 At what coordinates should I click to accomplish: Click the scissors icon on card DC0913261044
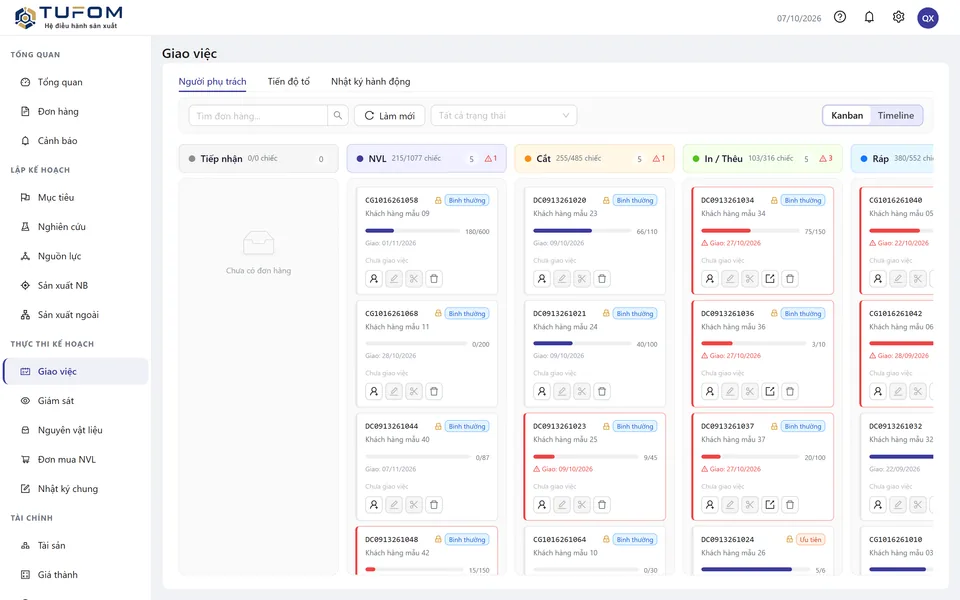[x=414, y=504]
